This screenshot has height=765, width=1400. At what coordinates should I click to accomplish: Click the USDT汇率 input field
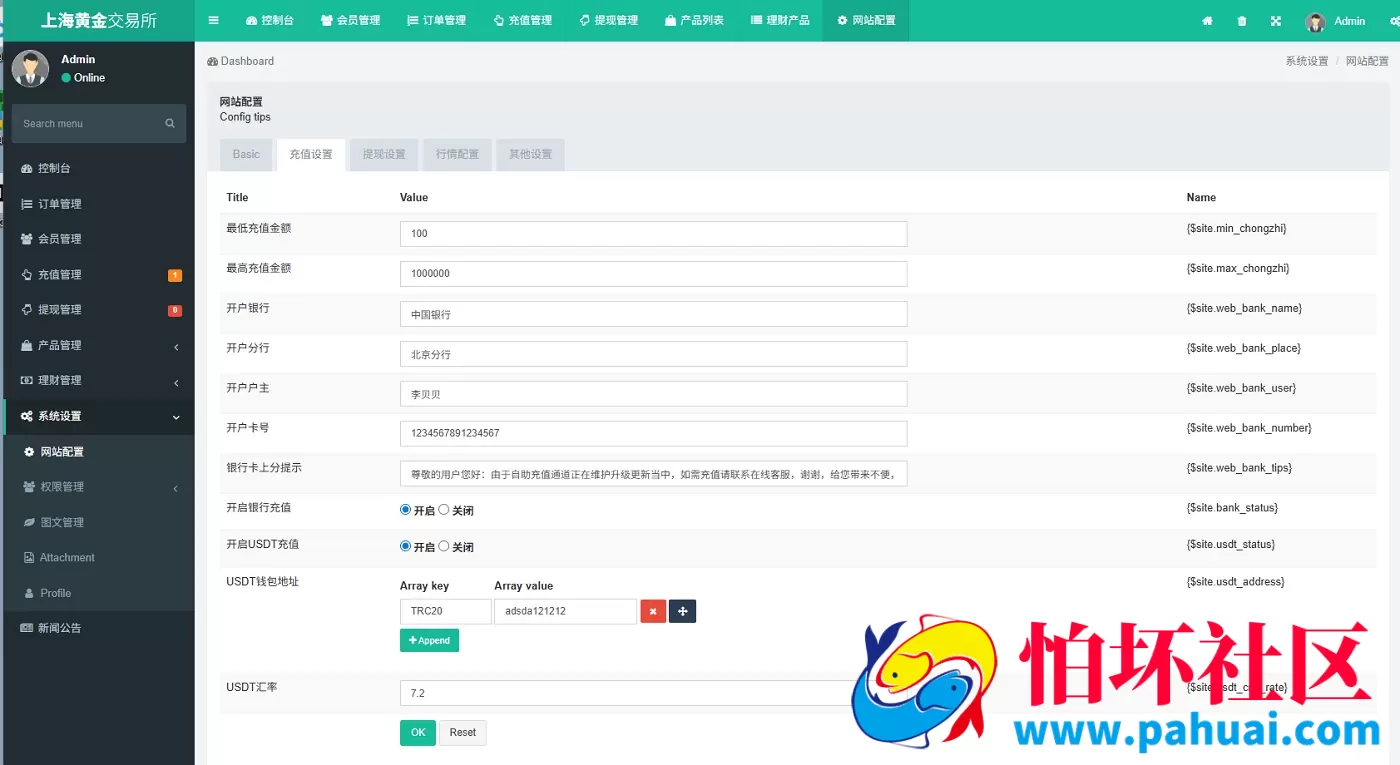pyautogui.click(x=653, y=693)
